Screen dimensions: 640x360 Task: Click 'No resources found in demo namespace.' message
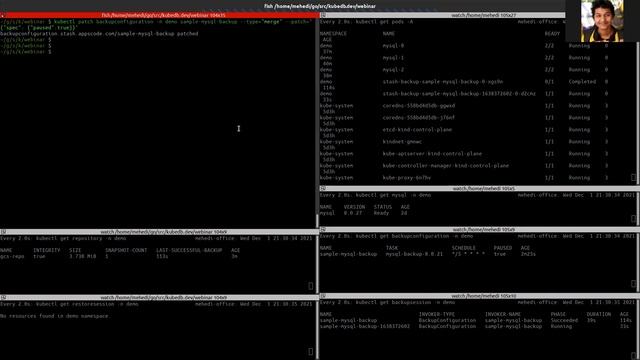point(55,316)
